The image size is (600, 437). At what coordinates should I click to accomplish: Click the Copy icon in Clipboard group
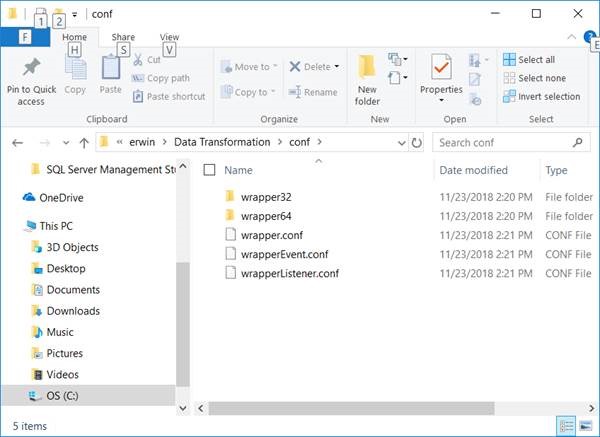tap(75, 68)
